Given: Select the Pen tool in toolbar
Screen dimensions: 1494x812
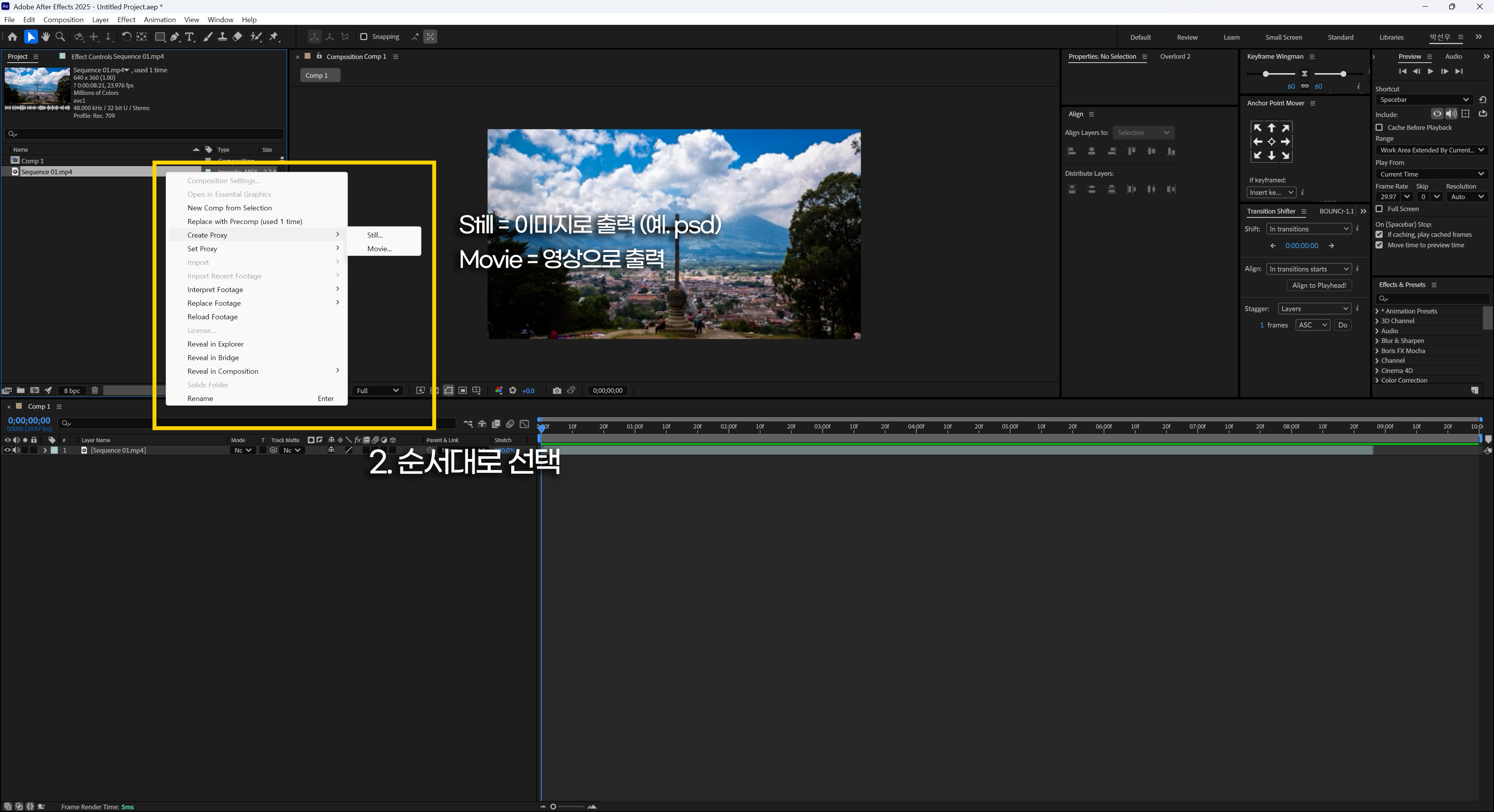Looking at the screenshot, I should pos(175,37).
